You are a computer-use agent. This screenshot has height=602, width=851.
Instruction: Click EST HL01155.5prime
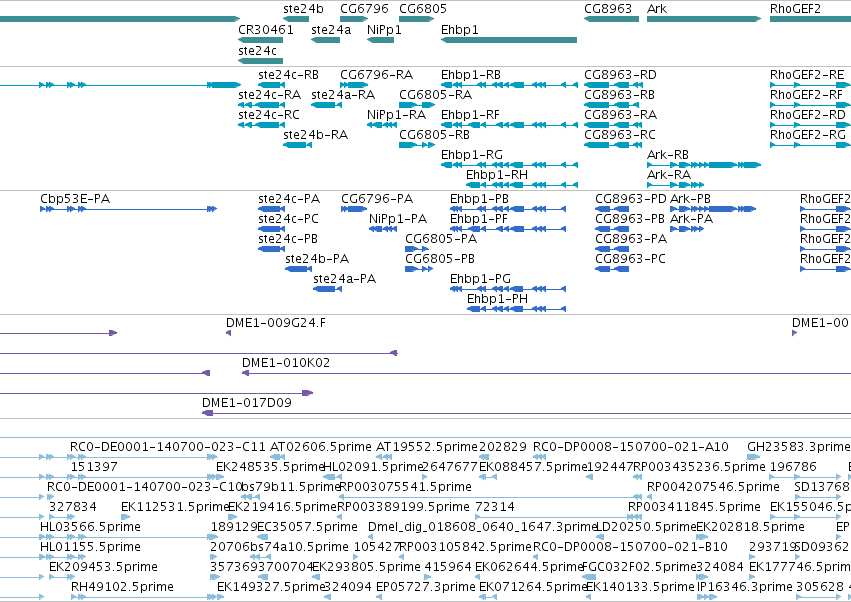tap(90, 547)
